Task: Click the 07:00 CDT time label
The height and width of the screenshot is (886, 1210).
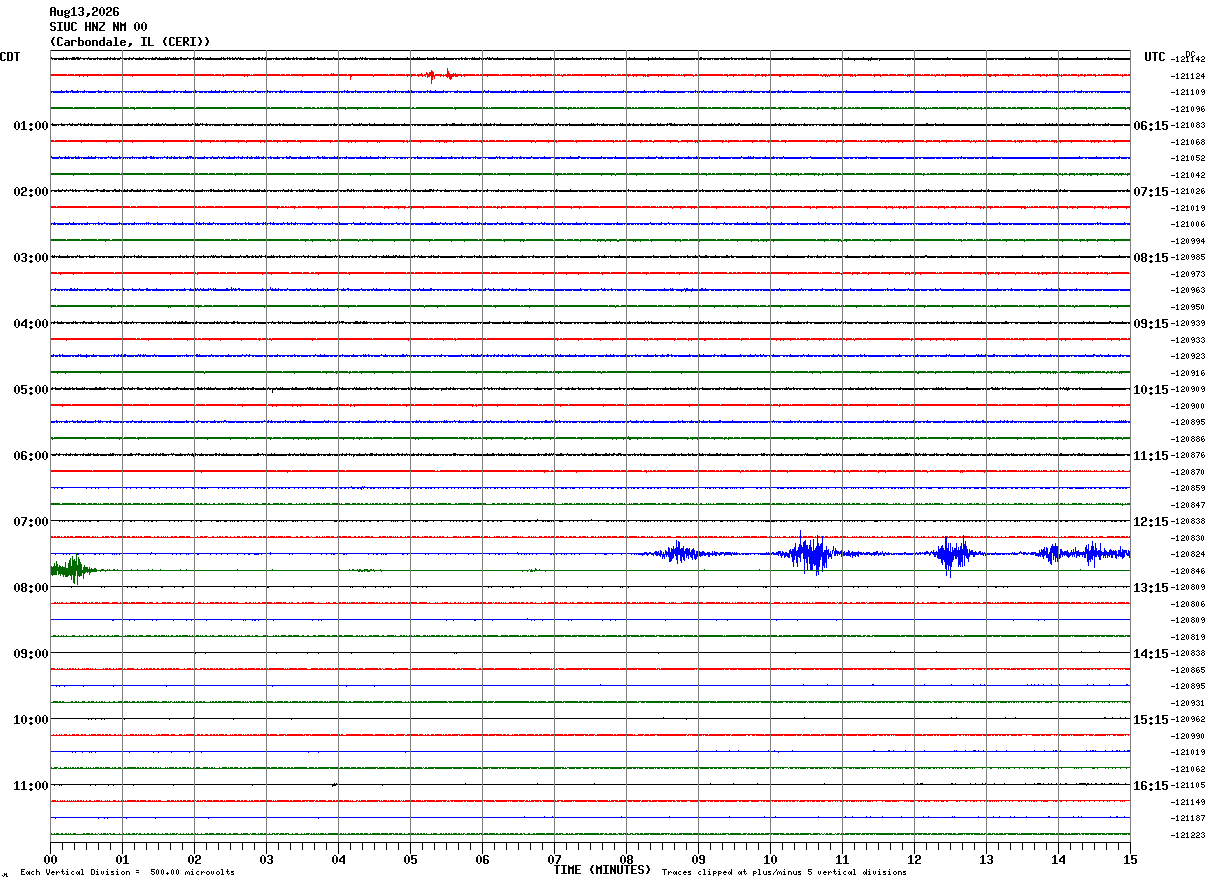Action: 31,522
